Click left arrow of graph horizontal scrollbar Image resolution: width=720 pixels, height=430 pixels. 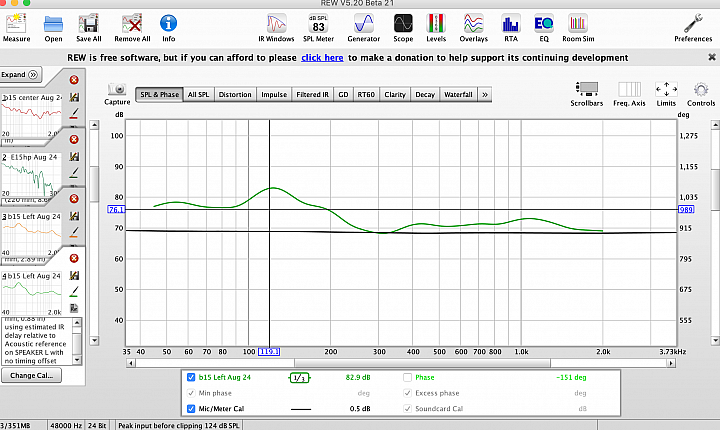tap(131, 363)
